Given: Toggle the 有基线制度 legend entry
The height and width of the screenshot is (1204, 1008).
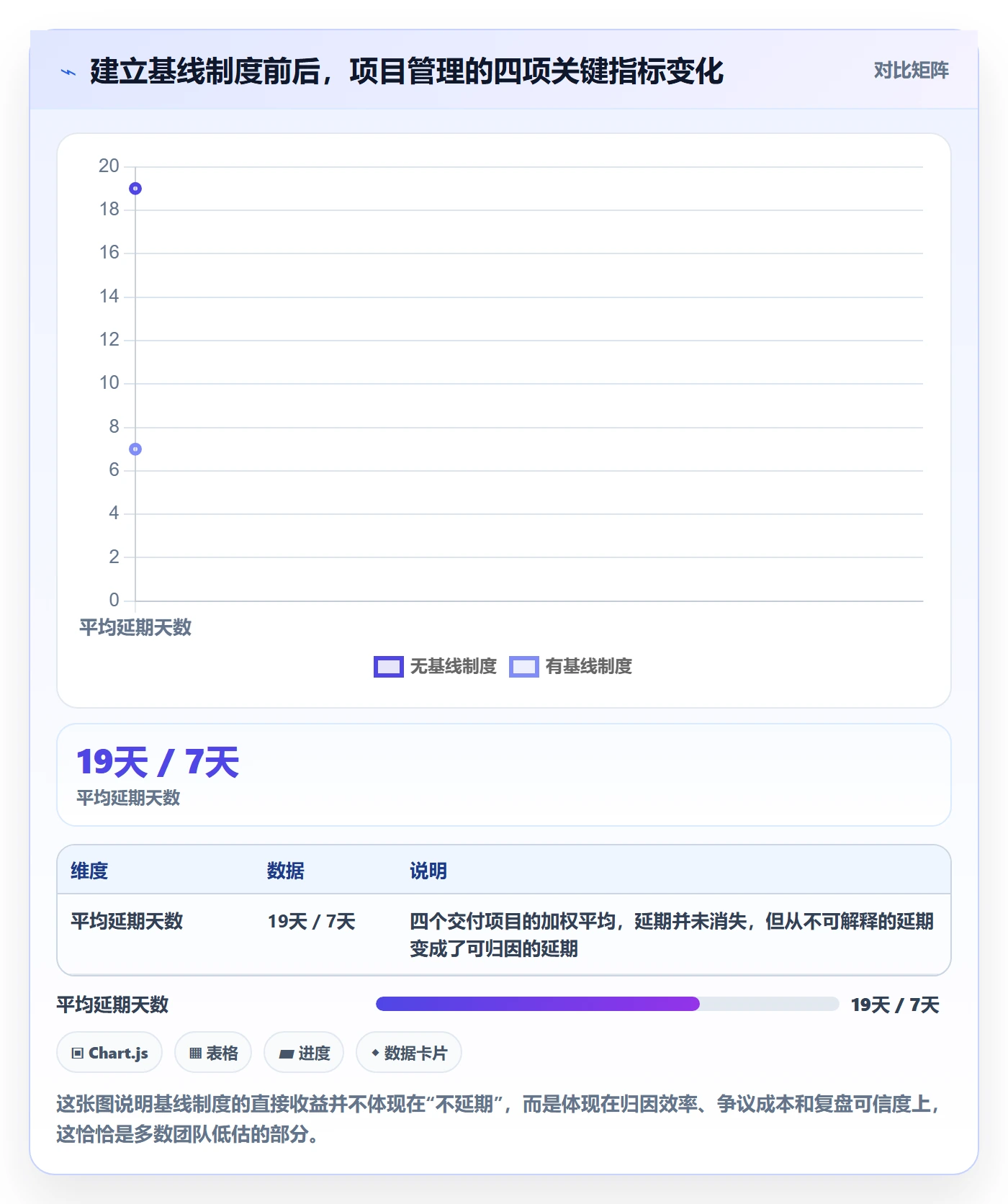Looking at the screenshot, I should 570,667.
